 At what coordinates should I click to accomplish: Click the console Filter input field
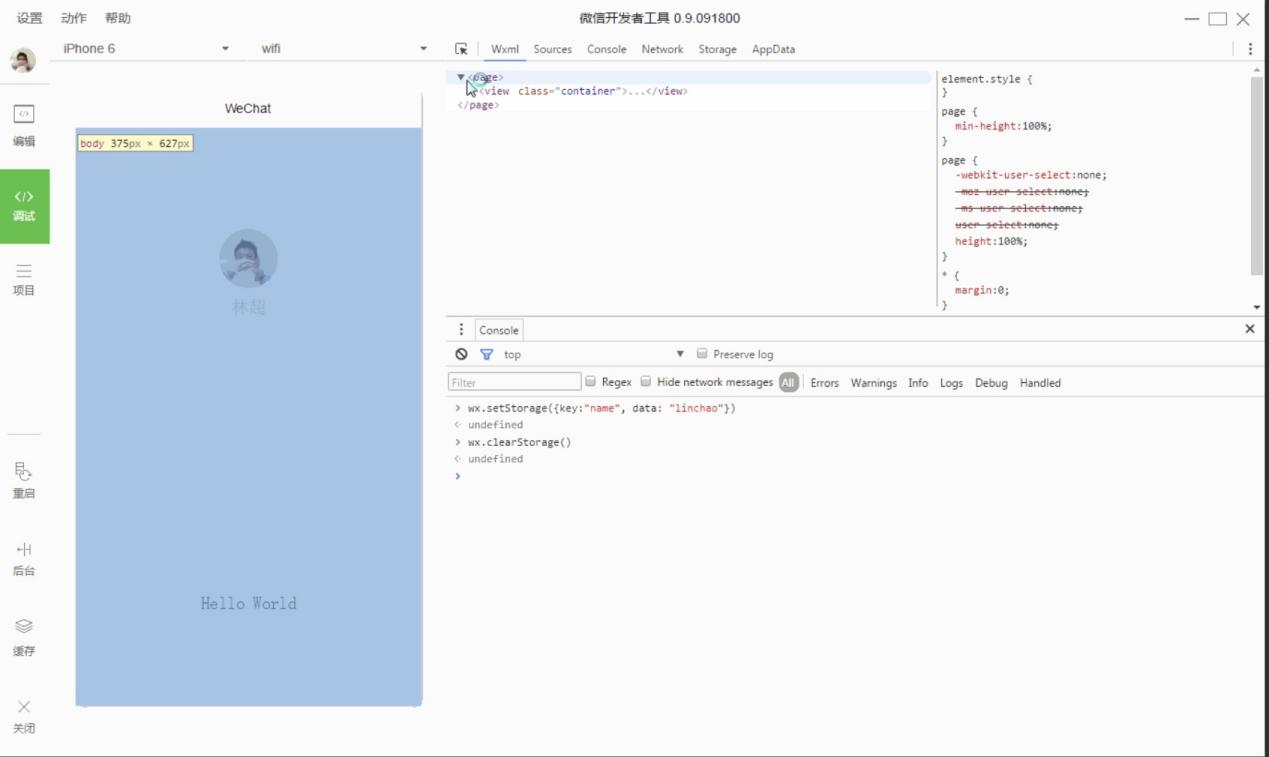click(514, 382)
